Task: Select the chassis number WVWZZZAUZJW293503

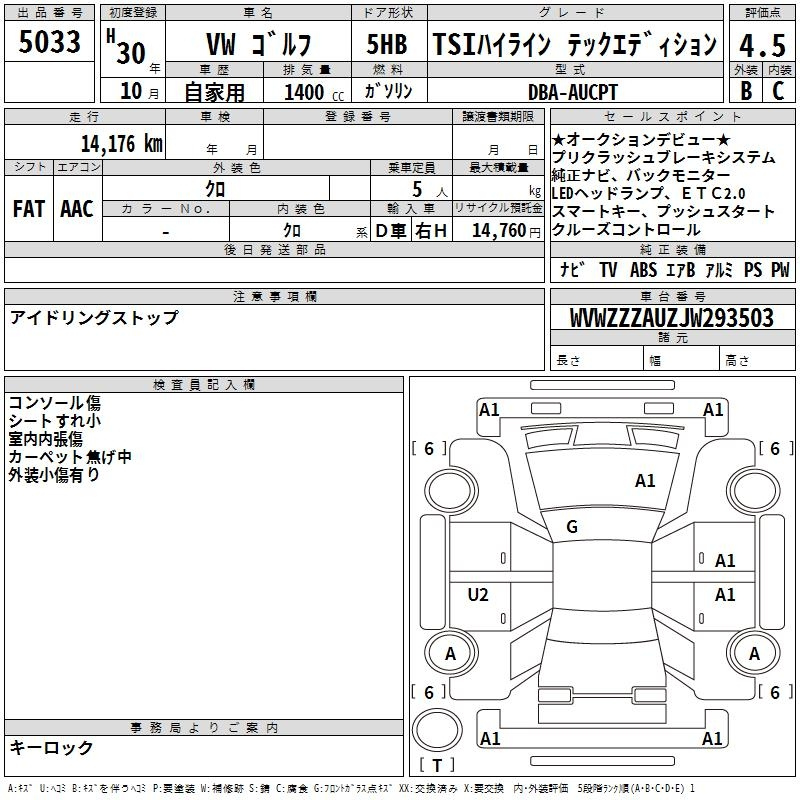Action: click(672, 319)
